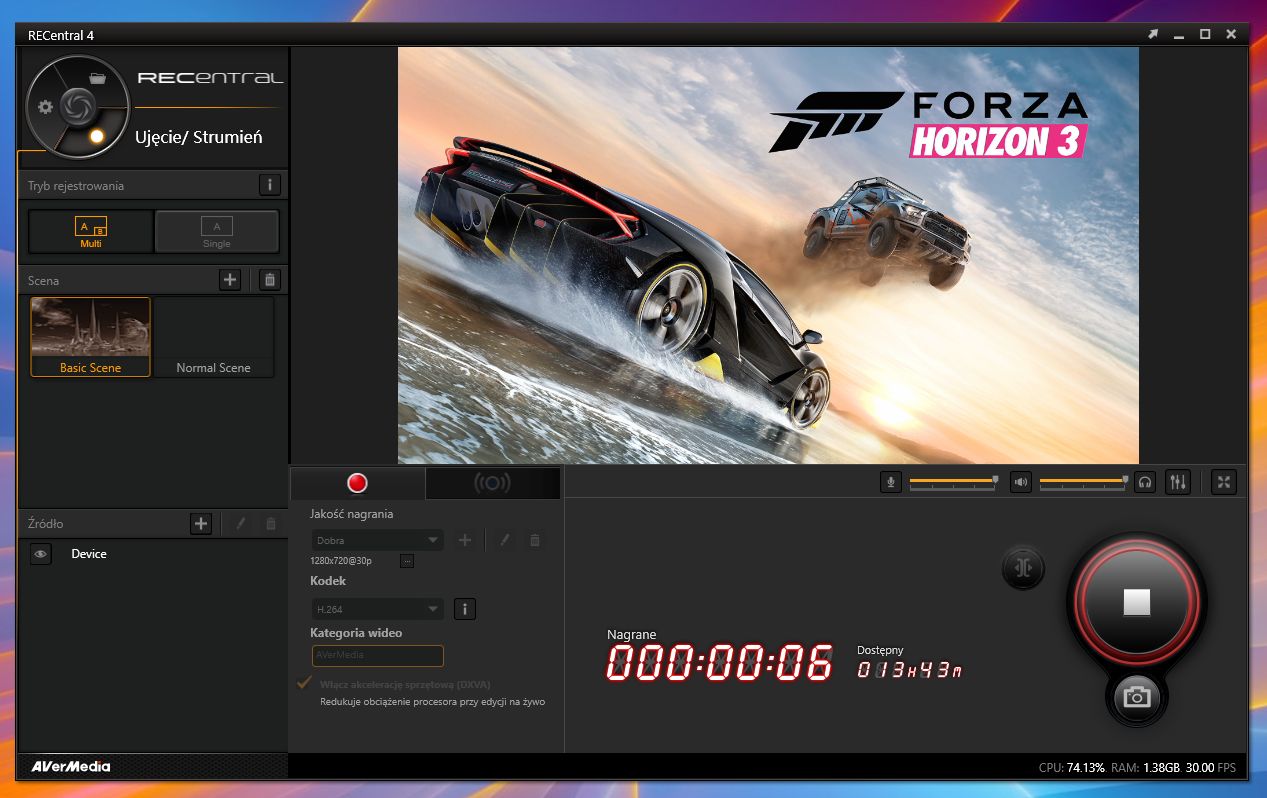Click the RAM 1.38GB status text
This screenshot has width=1267, height=798.
pyautogui.click(x=1145, y=767)
